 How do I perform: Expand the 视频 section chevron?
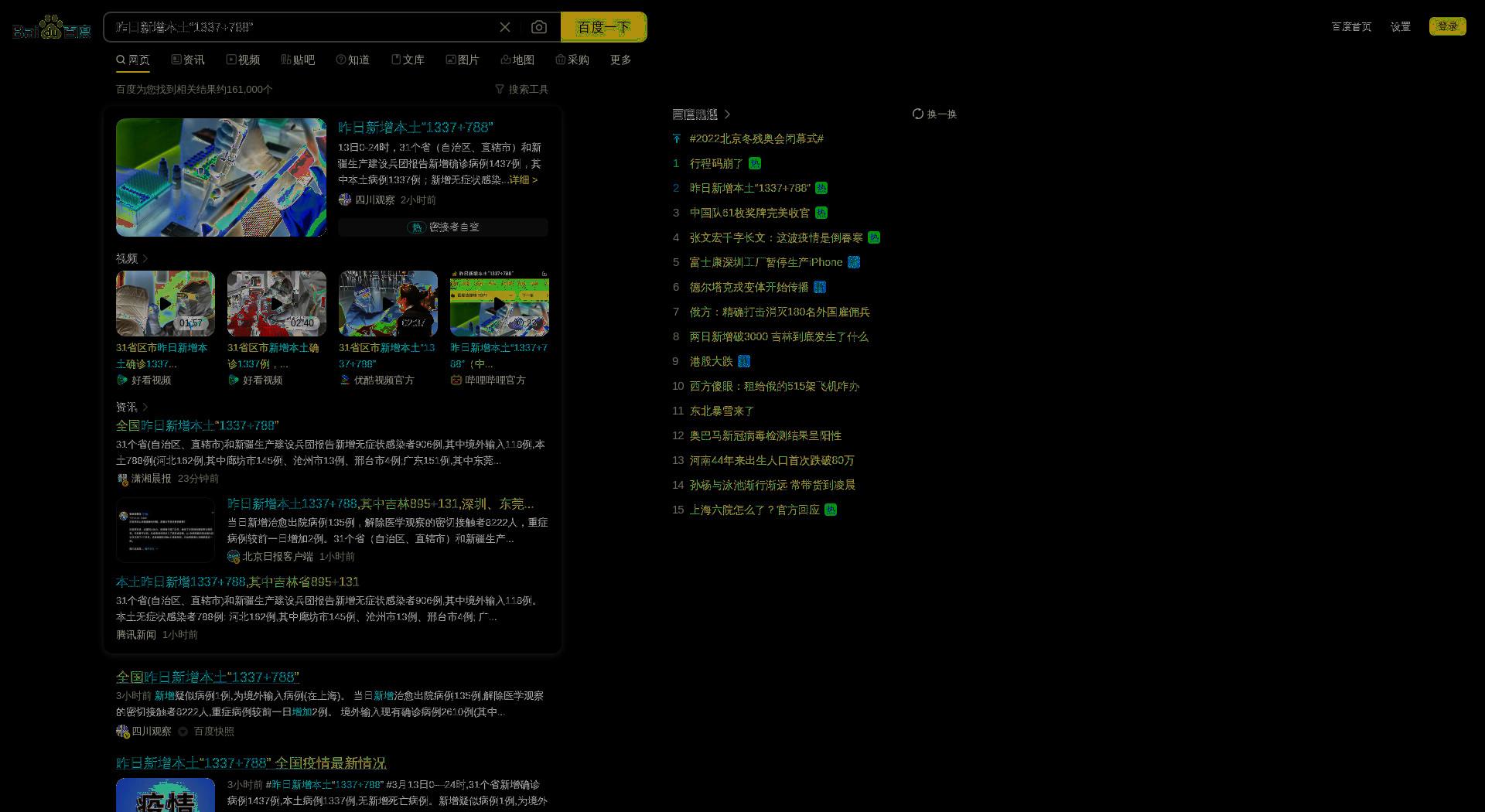[x=145, y=258]
